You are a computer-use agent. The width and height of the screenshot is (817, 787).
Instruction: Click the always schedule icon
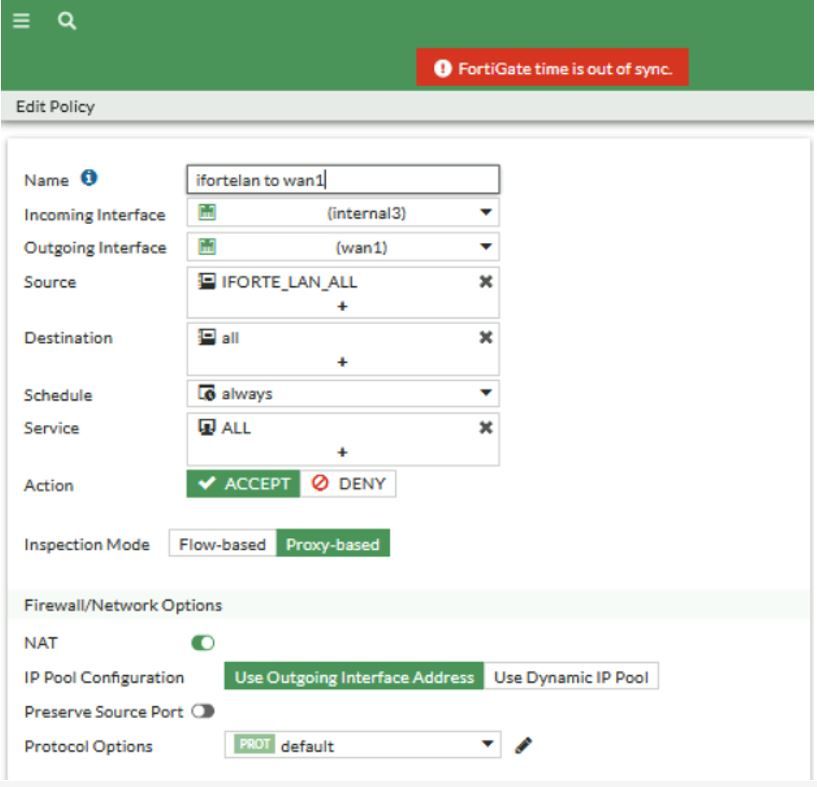pyautogui.click(x=207, y=393)
